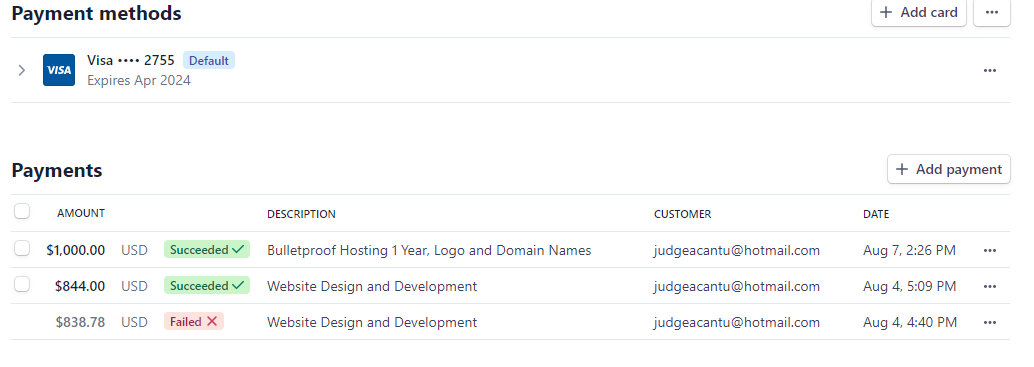Screen dimensions: 1034x367
Task: Open actions menu for failed $838.78 payment
Action: pos(989,322)
